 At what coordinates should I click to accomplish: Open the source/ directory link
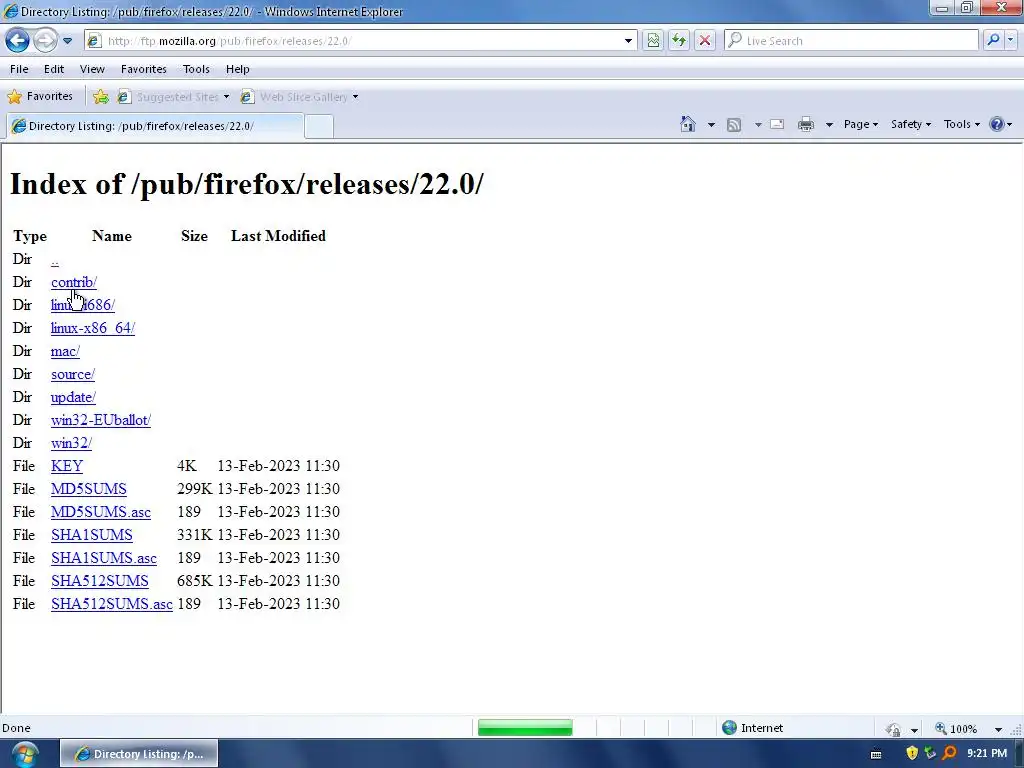coord(73,374)
